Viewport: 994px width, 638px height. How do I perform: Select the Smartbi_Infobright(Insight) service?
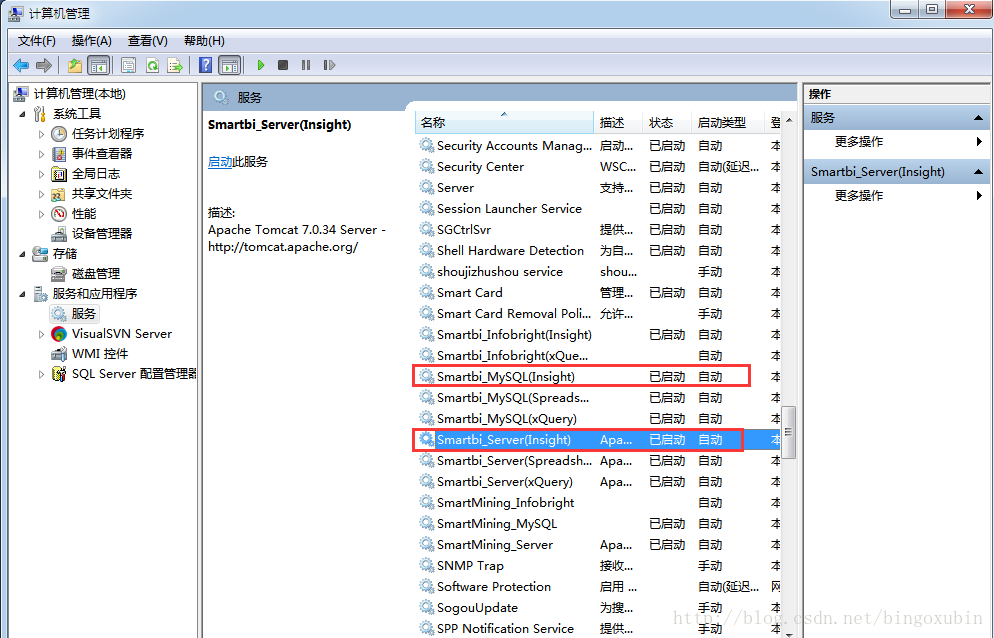point(599,335)
